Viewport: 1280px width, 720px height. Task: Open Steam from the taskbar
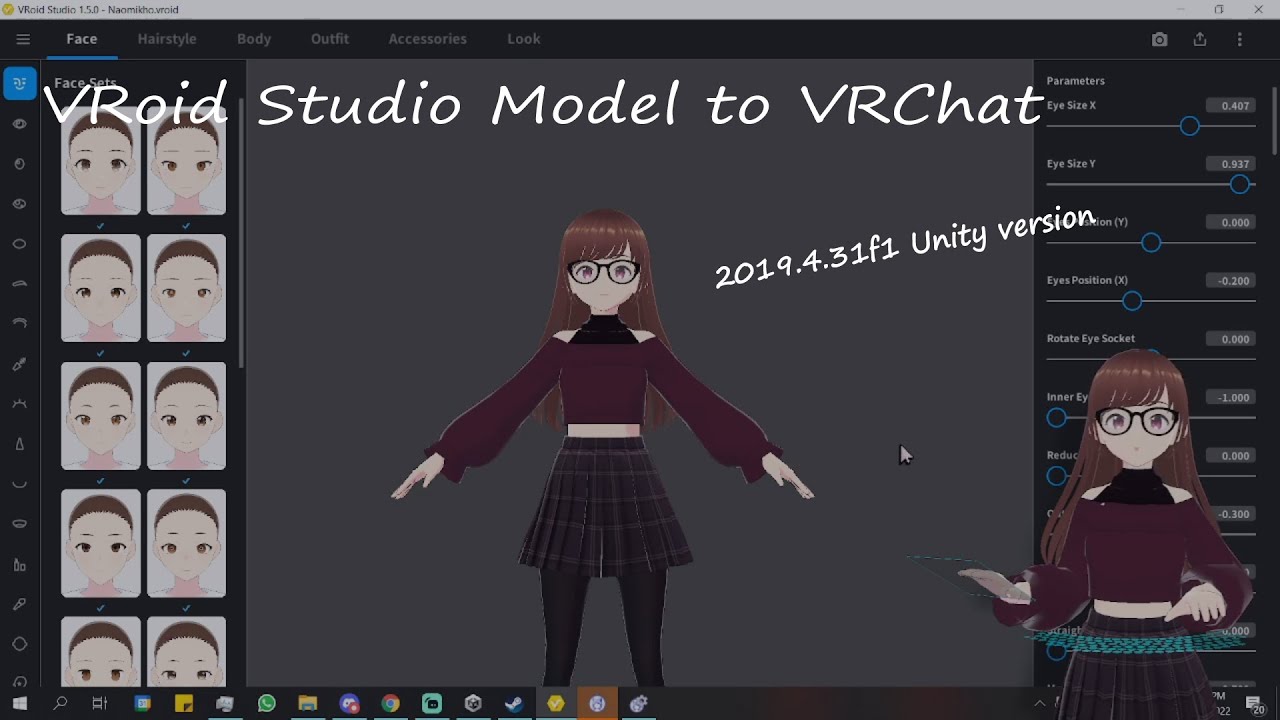click(x=514, y=704)
